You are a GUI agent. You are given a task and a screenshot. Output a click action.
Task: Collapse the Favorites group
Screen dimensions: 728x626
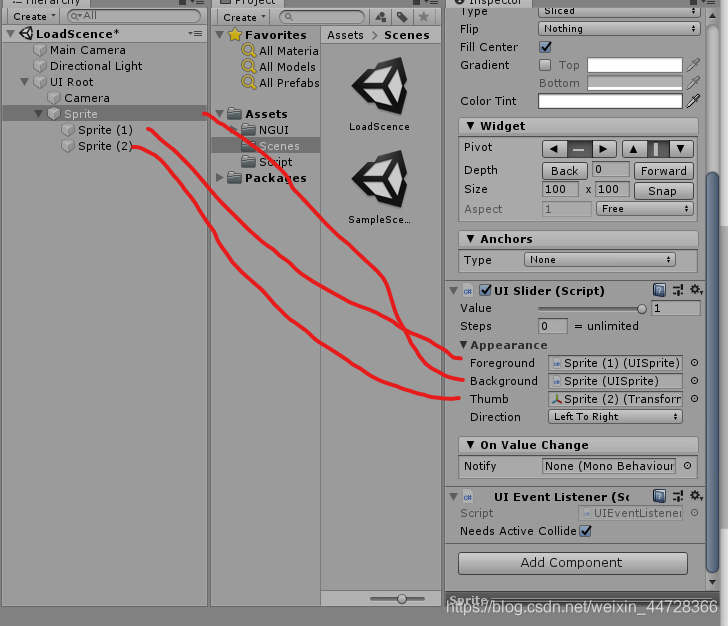click(220, 34)
